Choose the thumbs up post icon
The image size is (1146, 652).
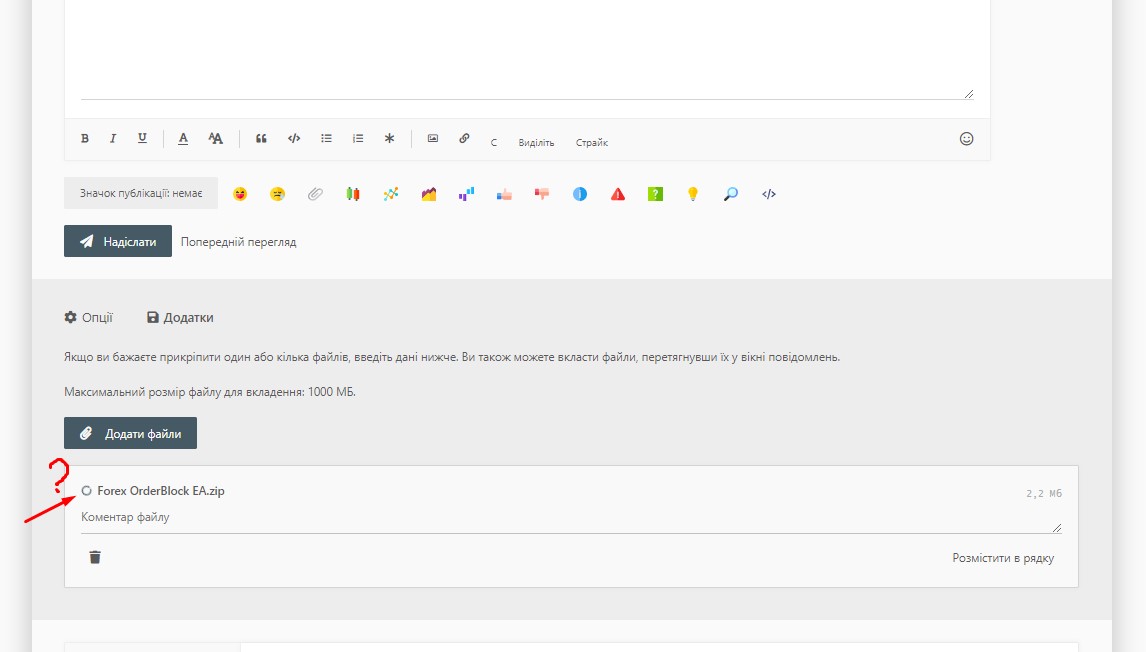(x=504, y=194)
